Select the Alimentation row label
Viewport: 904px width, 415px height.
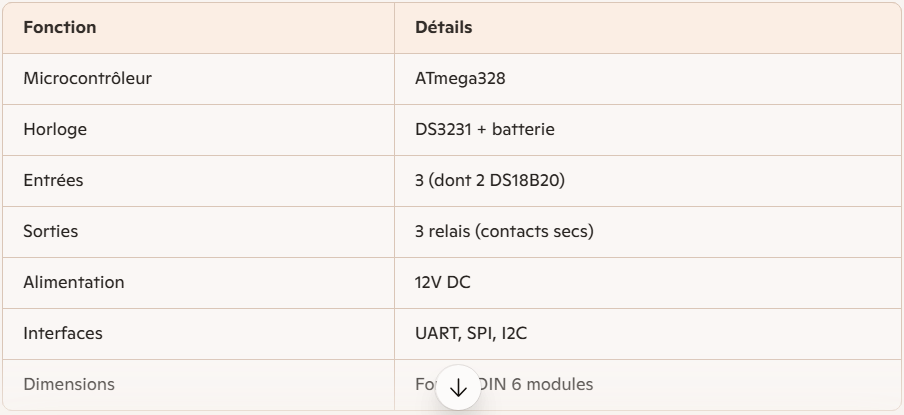pyautogui.click(x=74, y=282)
